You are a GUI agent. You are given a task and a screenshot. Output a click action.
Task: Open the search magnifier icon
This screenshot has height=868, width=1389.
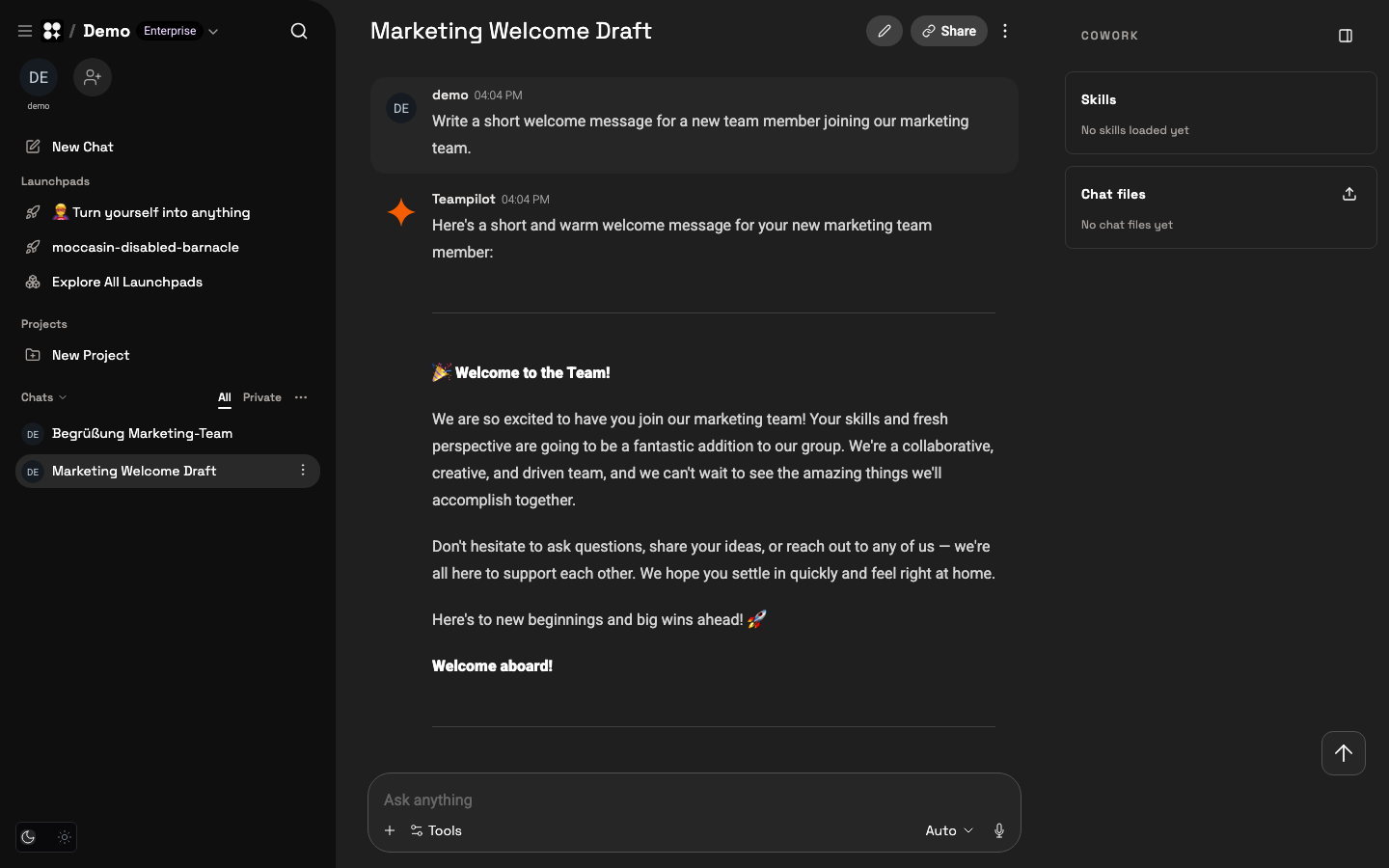[x=299, y=31]
